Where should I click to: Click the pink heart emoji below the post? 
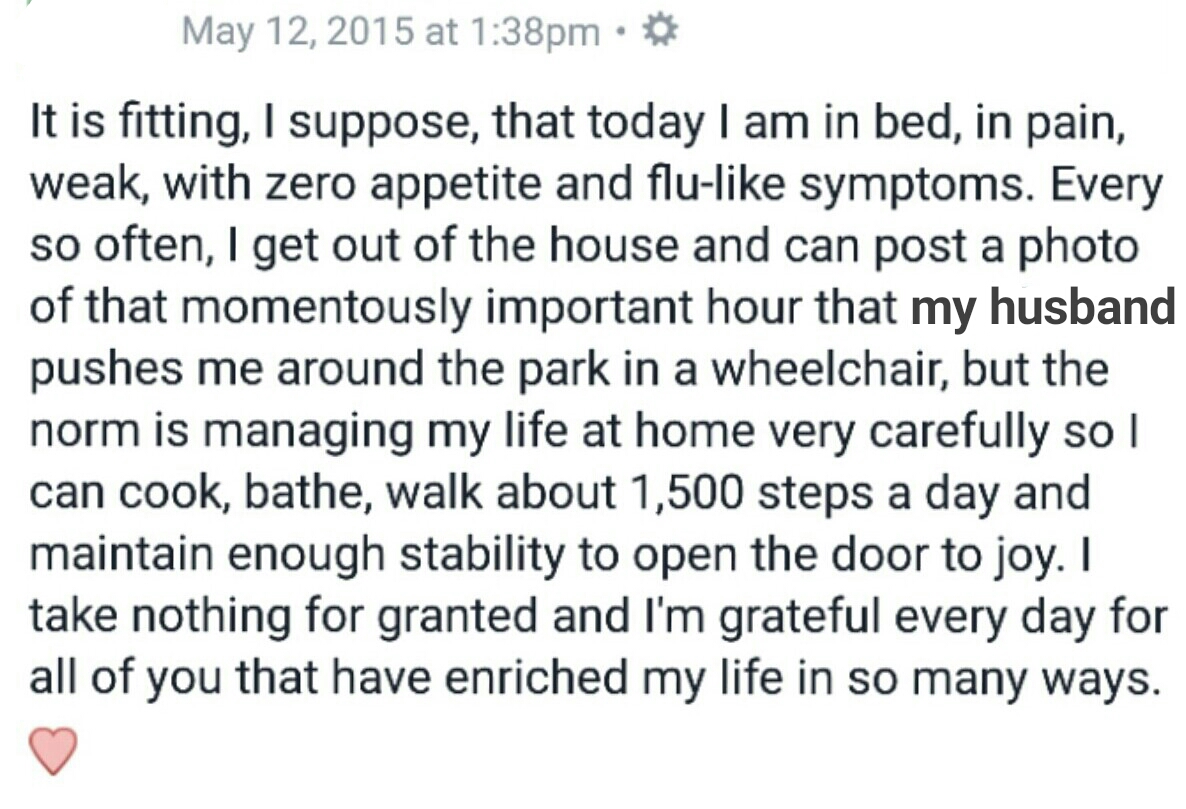click(x=53, y=750)
